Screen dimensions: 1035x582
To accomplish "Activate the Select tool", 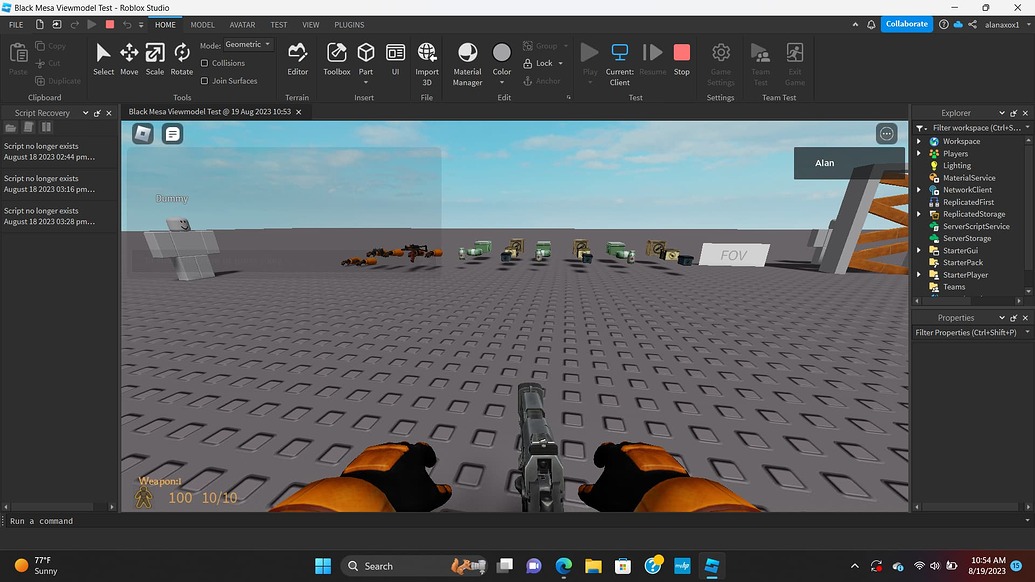I will 103,60.
